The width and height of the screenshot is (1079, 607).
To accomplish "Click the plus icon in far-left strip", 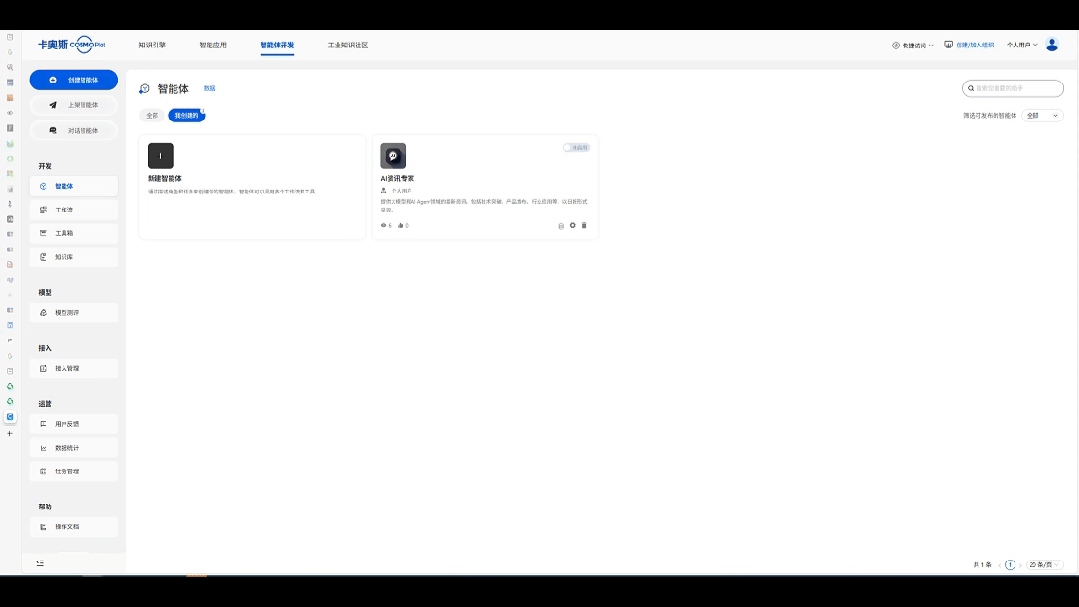I will (10, 434).
